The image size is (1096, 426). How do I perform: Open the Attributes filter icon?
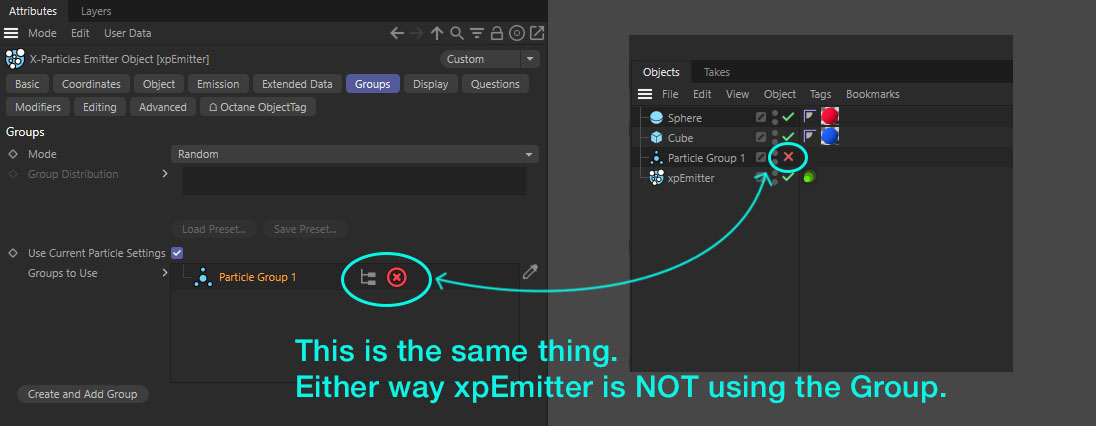point(477,33)
